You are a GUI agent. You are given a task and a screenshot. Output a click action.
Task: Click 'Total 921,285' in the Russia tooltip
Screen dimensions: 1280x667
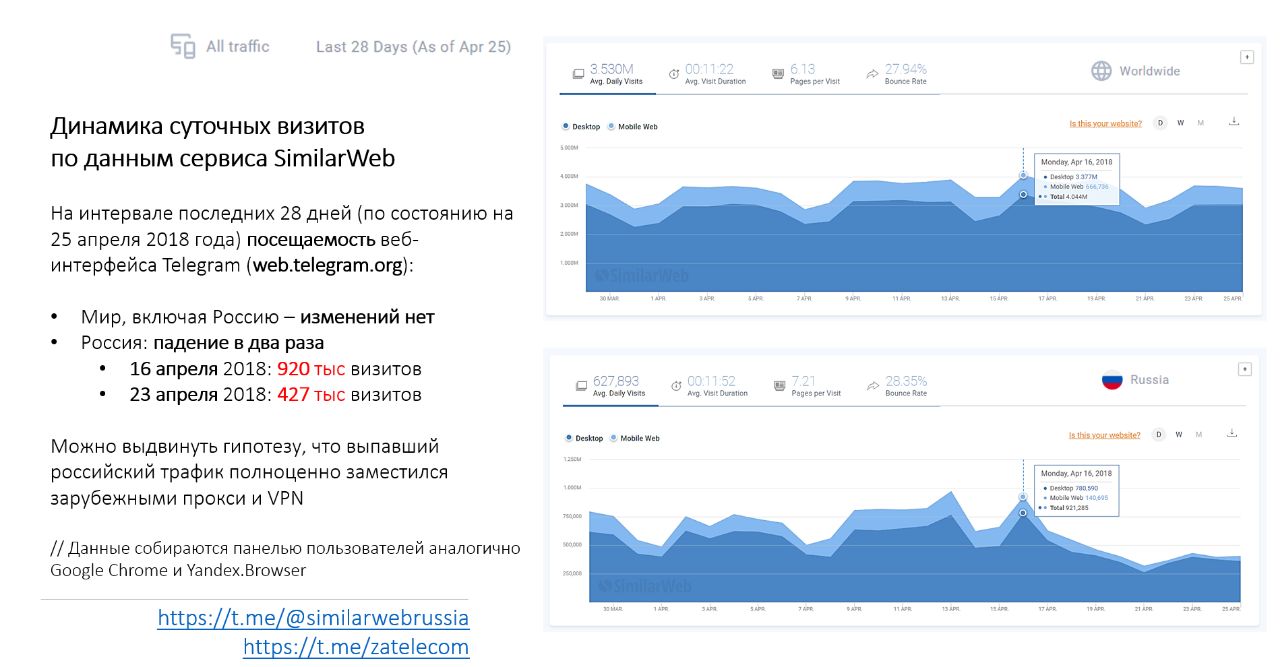(x=1070, y=507)
